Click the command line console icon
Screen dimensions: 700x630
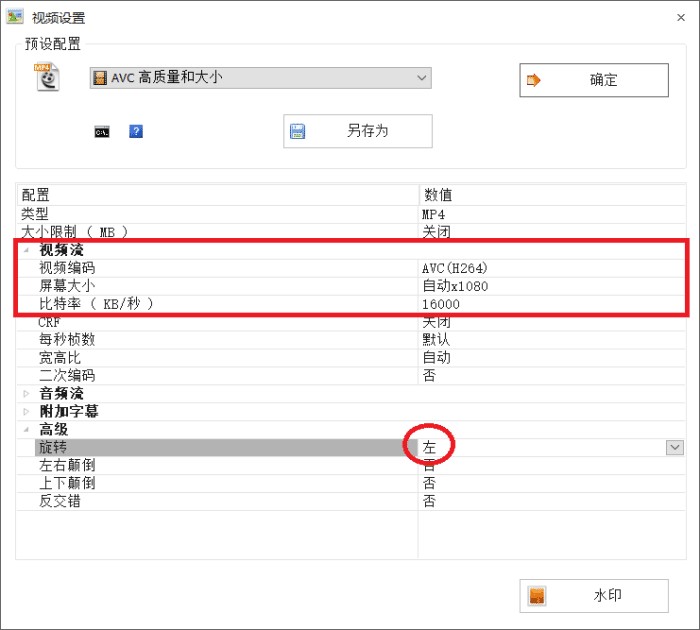[x=101, y=131]
